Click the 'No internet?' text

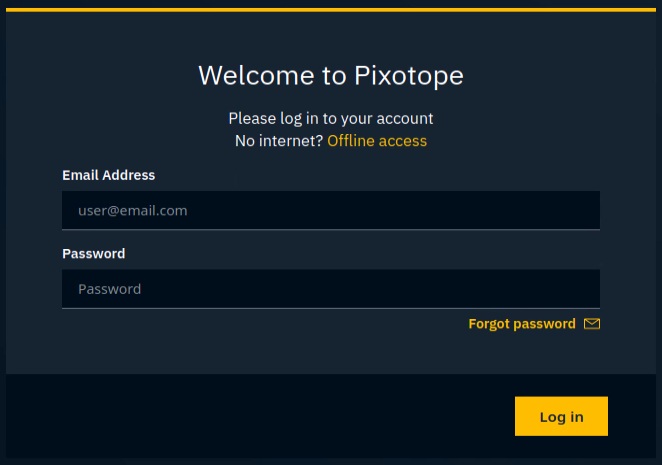click(x=279, y=141)
